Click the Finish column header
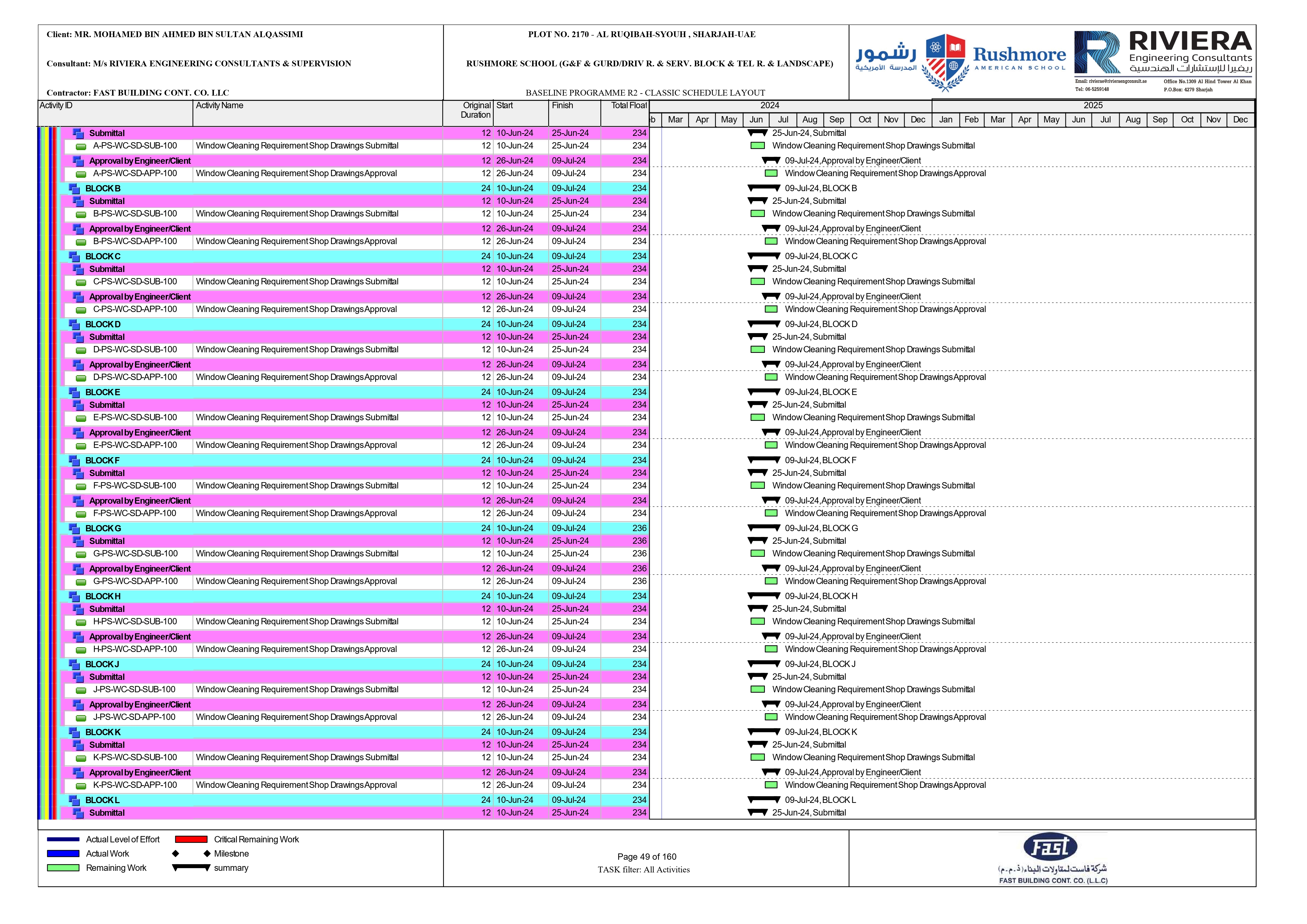This screenshot has height=924, width=1307. [x=574, y=113]
